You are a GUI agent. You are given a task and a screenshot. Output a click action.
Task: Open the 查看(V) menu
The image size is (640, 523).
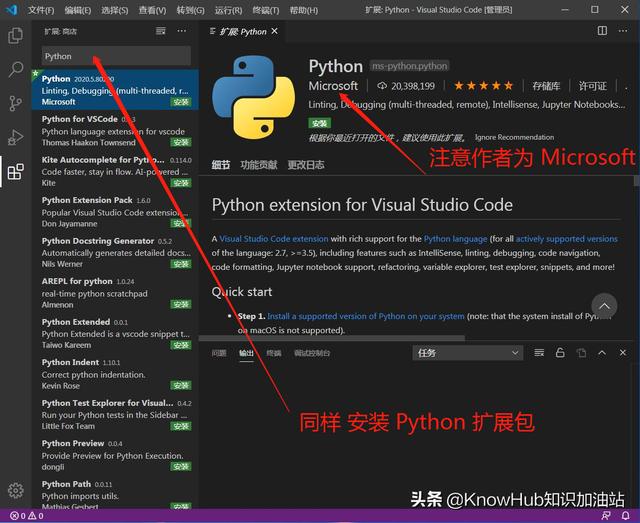[x=152, y=10]
